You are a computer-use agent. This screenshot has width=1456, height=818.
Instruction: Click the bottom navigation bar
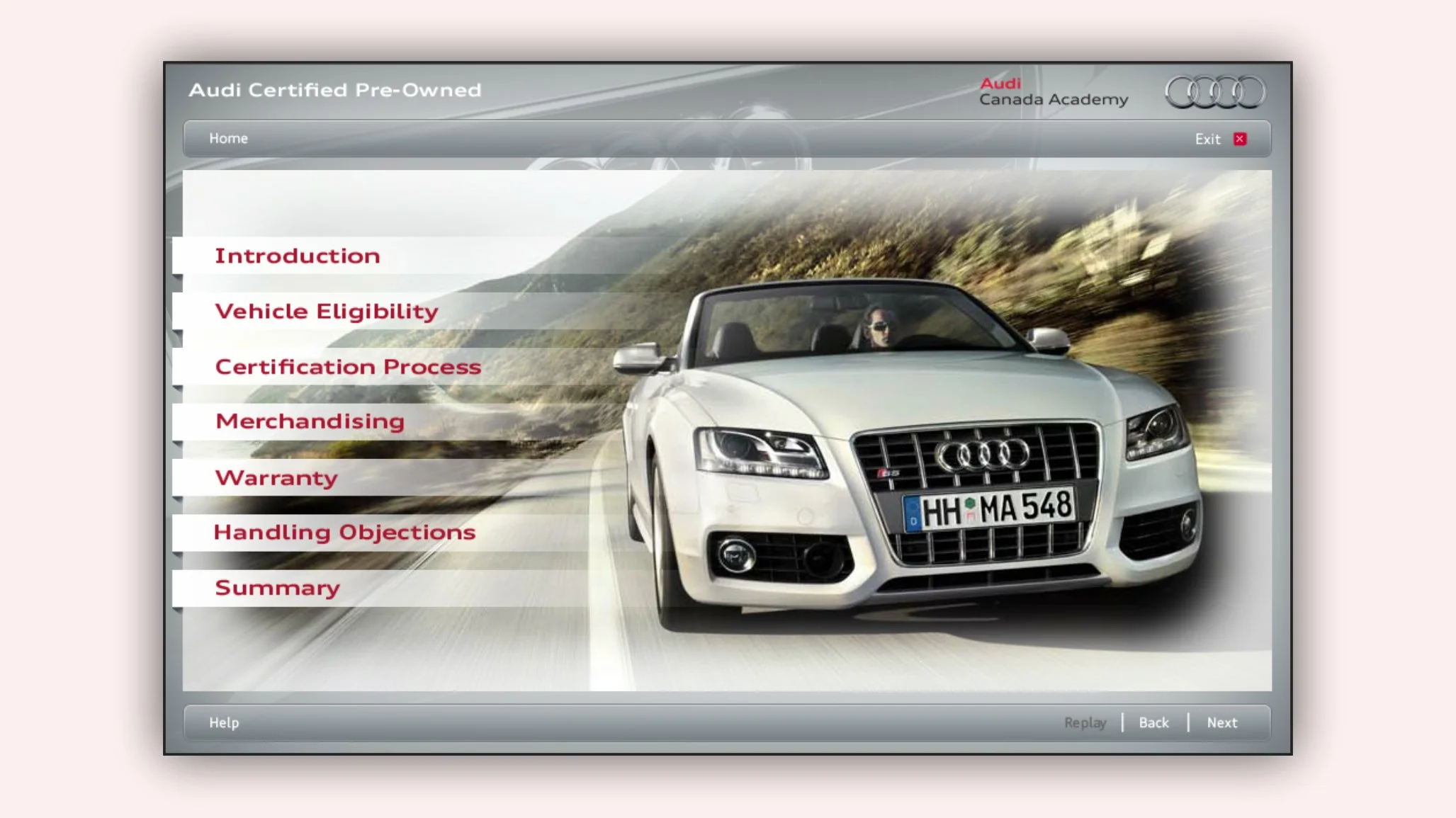click(709, 722)
